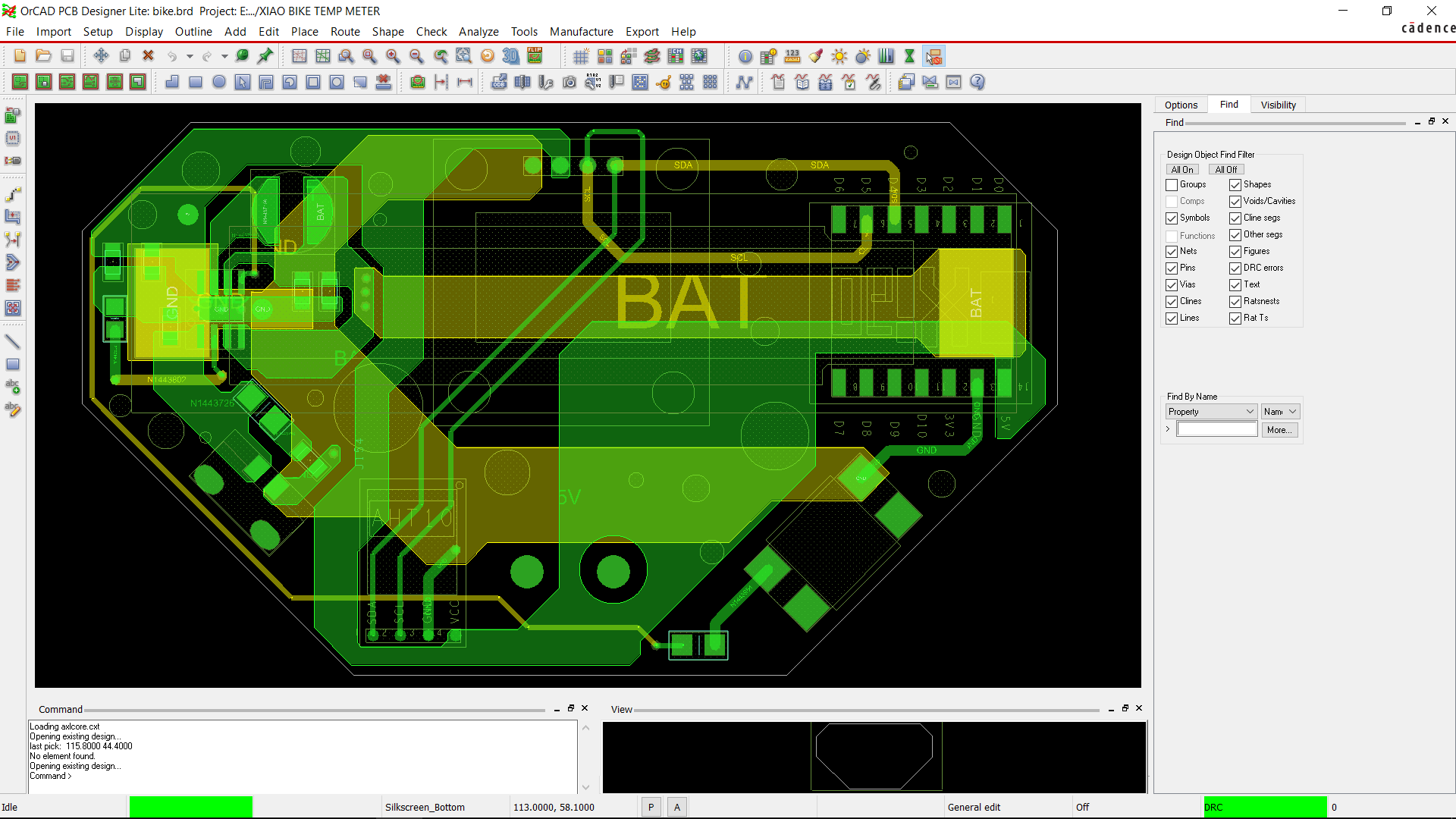Open the Name dropdown next to Property
The height and width of the screenshot is (819, 1456).
click(1281, 412)
